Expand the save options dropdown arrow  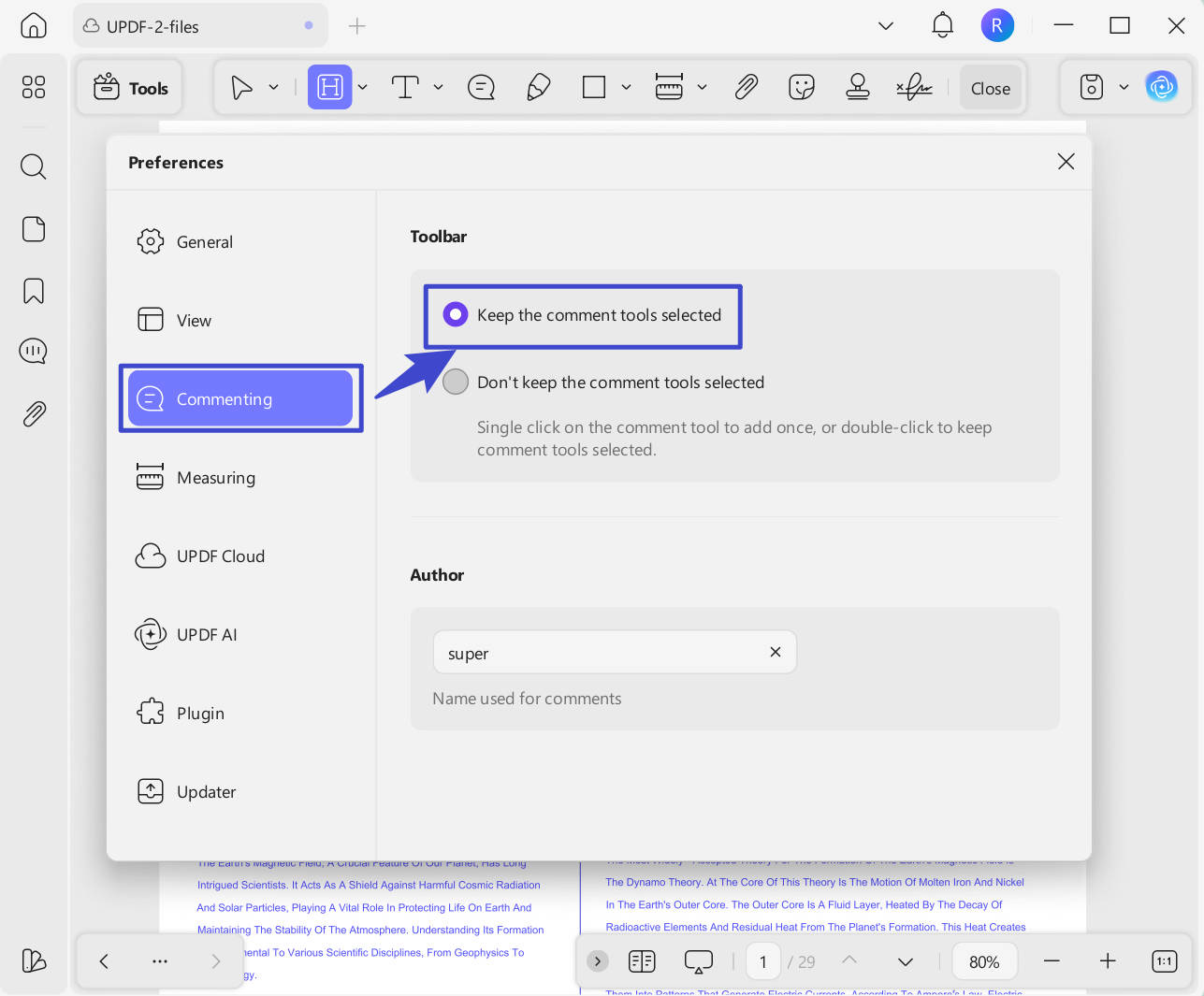(x=1124, y=87)
